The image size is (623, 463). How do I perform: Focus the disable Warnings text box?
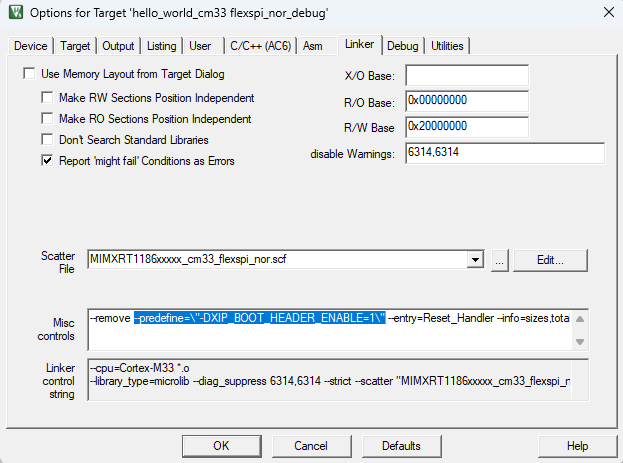(504, 153)
